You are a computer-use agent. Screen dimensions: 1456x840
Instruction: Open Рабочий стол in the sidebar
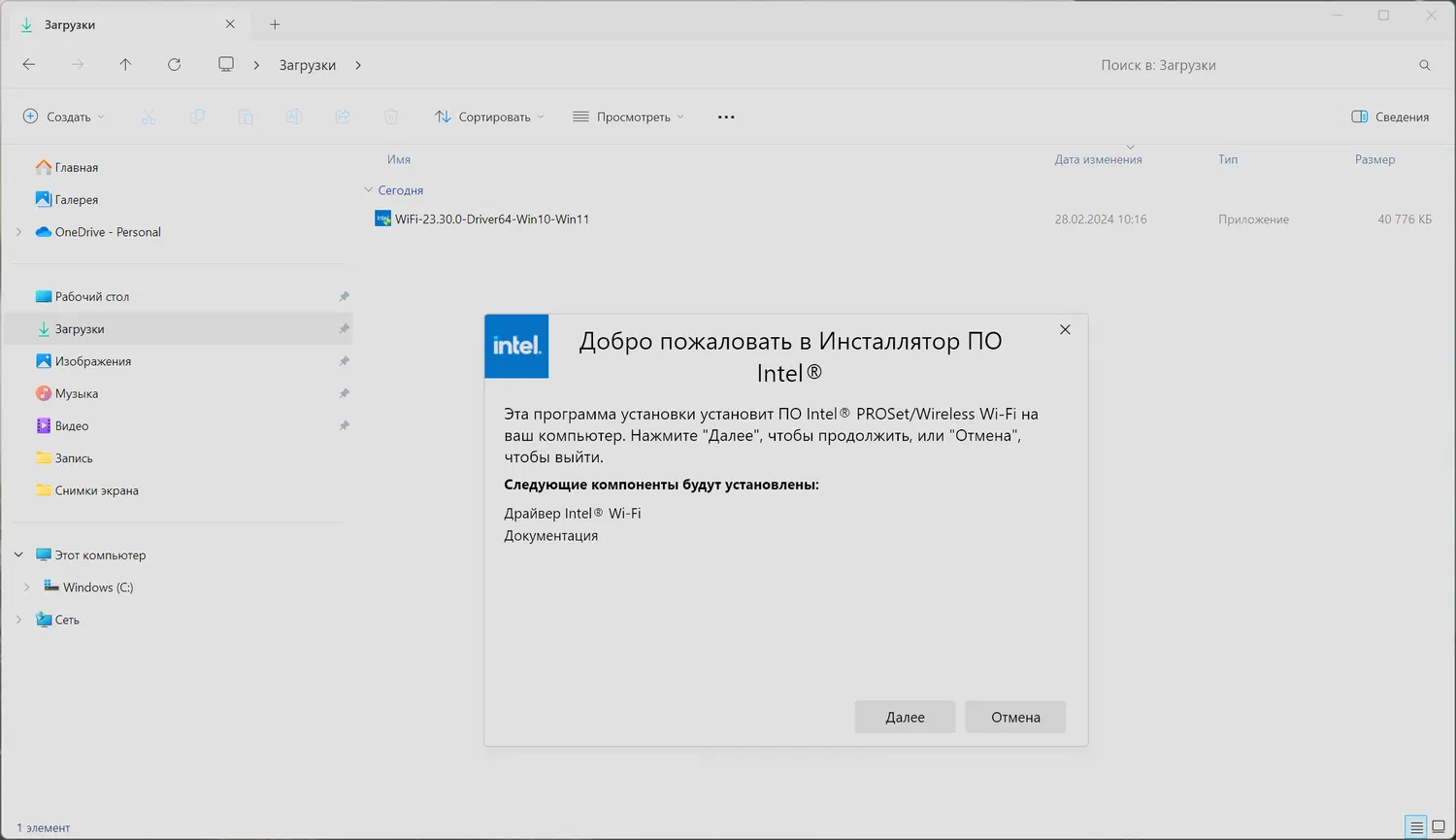(92, 296)
